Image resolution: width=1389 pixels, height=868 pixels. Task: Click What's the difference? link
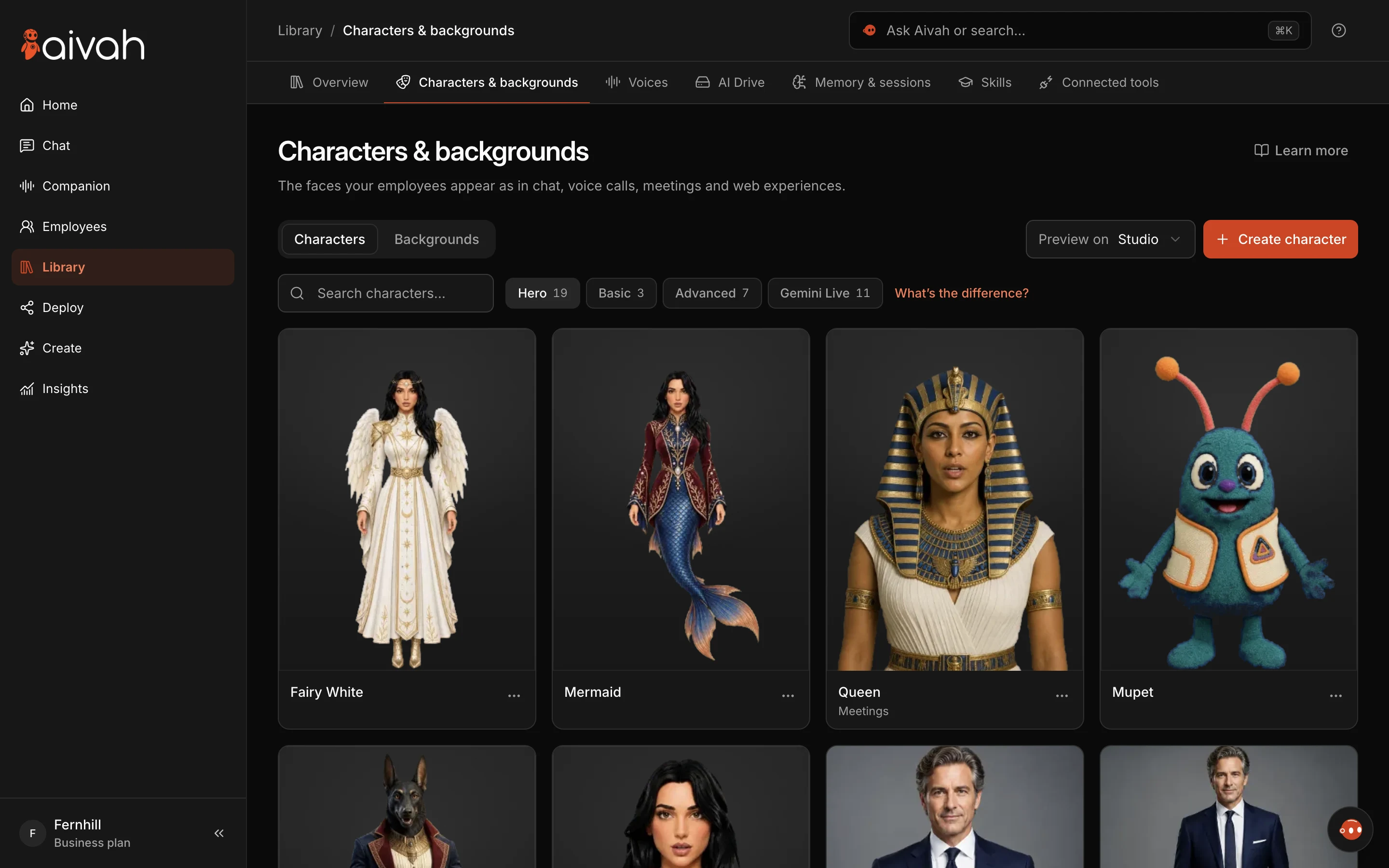click(961, 293)
